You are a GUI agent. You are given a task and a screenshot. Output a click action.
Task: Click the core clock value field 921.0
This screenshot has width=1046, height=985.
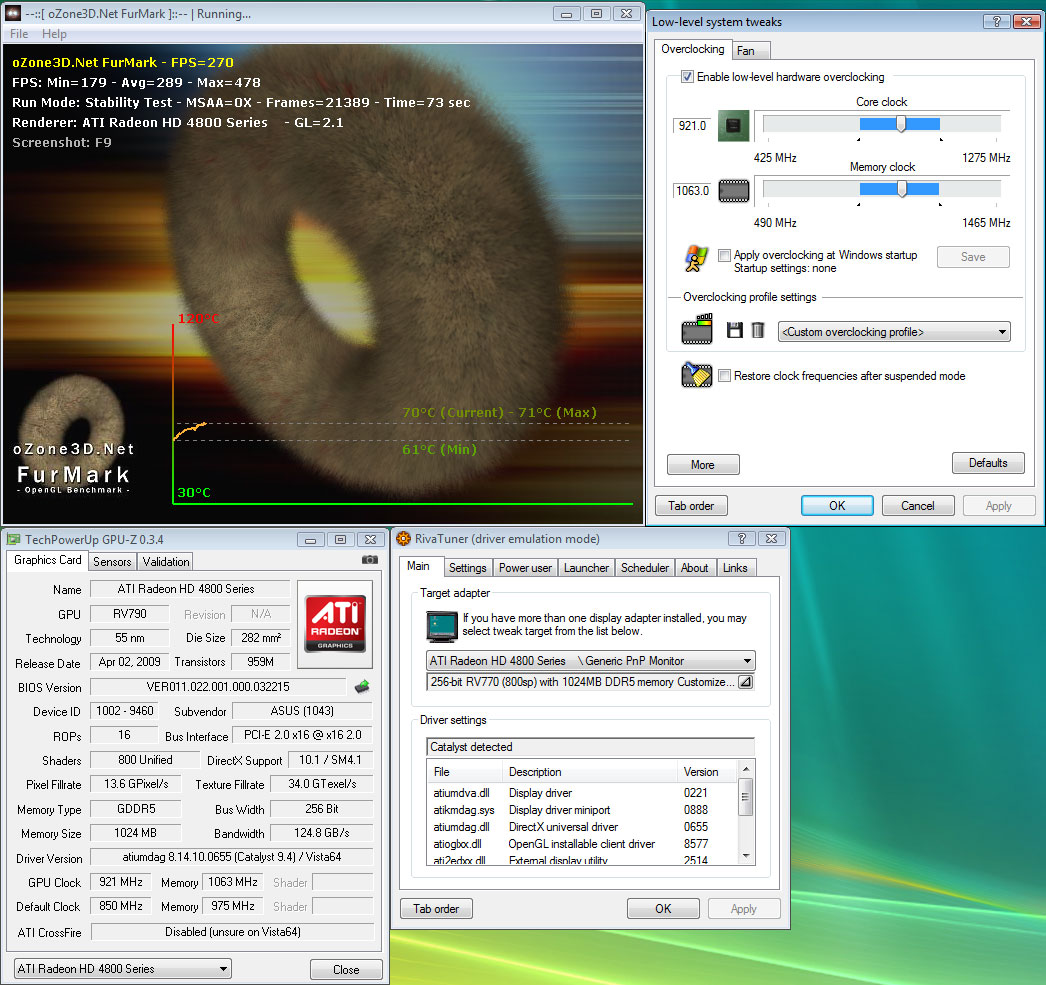692,125
